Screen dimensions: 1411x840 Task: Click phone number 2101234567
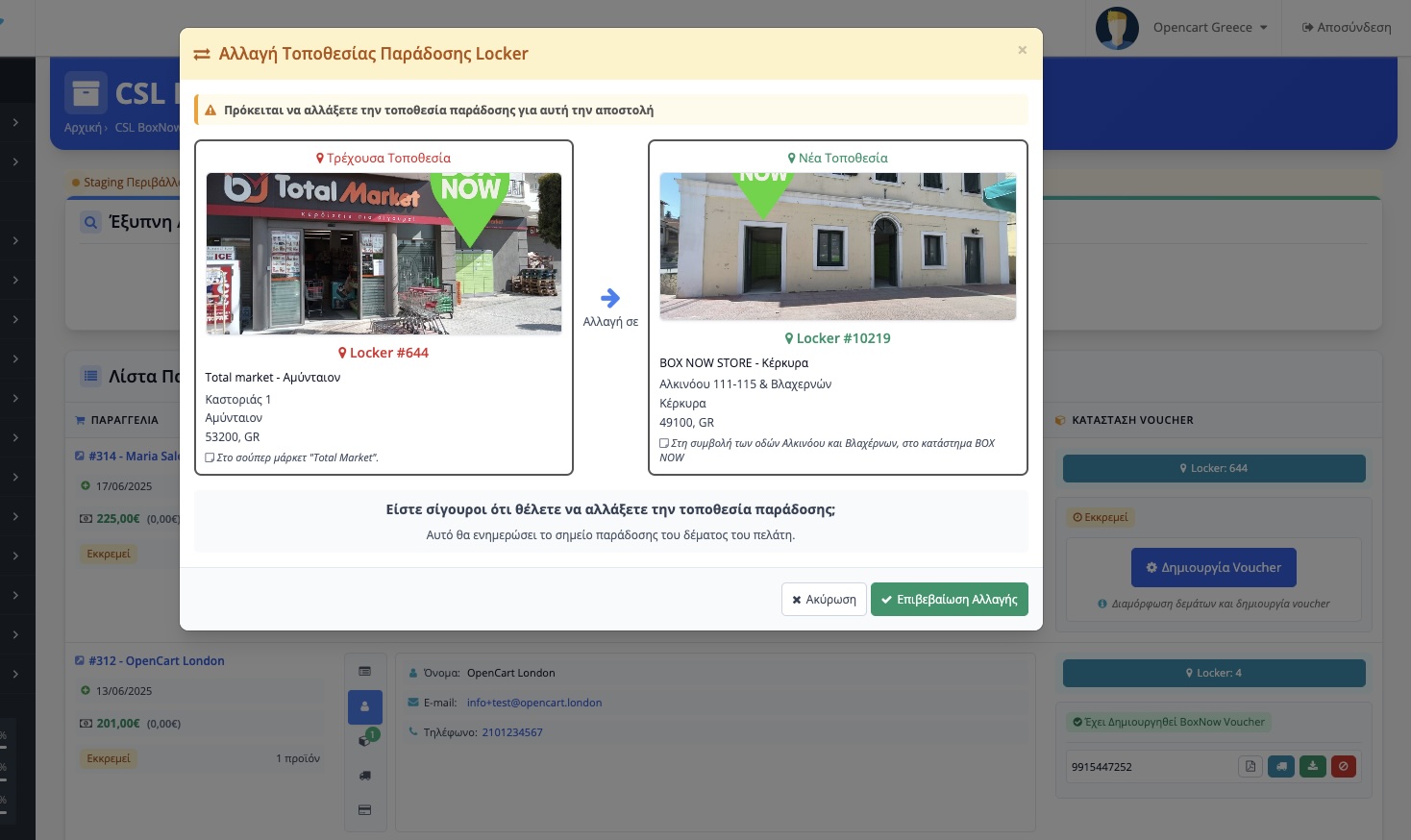(512, 732)
